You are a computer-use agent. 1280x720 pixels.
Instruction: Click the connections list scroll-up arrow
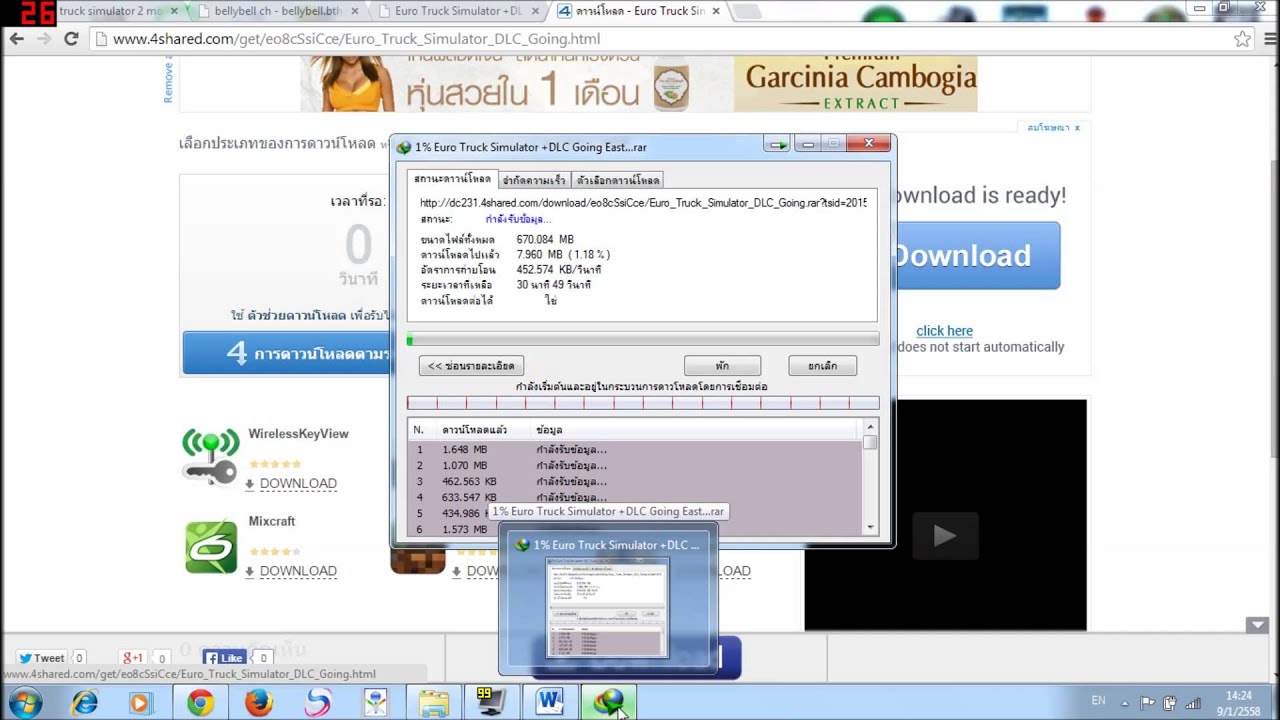click(x=870, y=428)
